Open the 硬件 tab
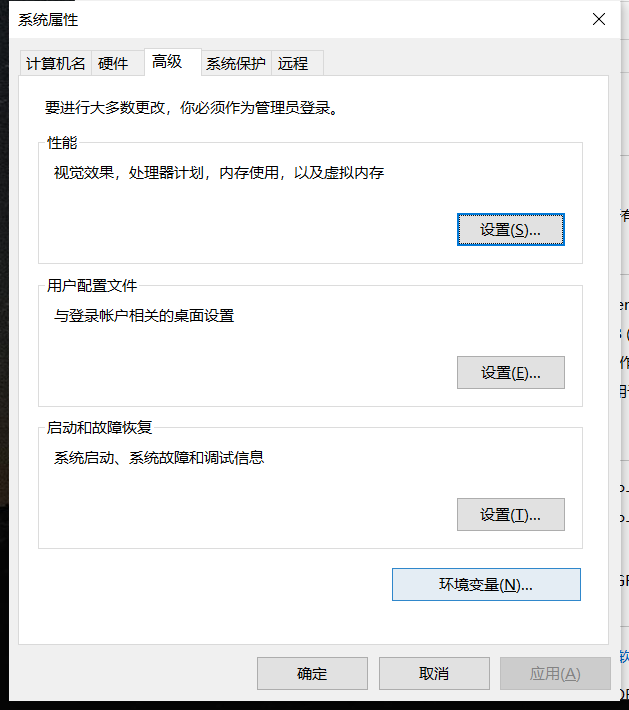Viewport: 629px width, 710px height. point(118,63)
